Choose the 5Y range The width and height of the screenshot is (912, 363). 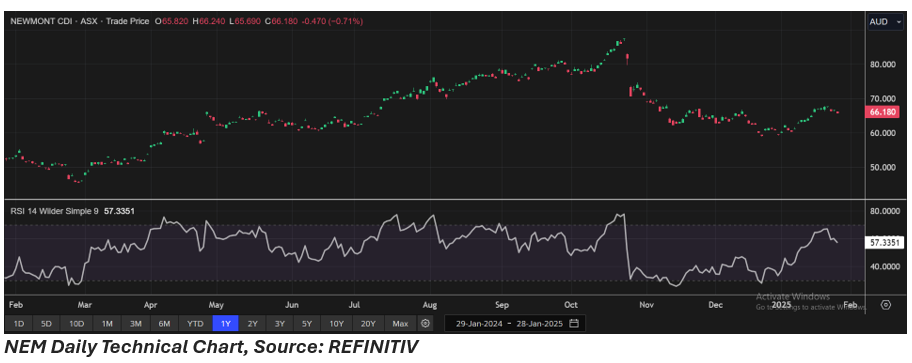tap(307, 323)
